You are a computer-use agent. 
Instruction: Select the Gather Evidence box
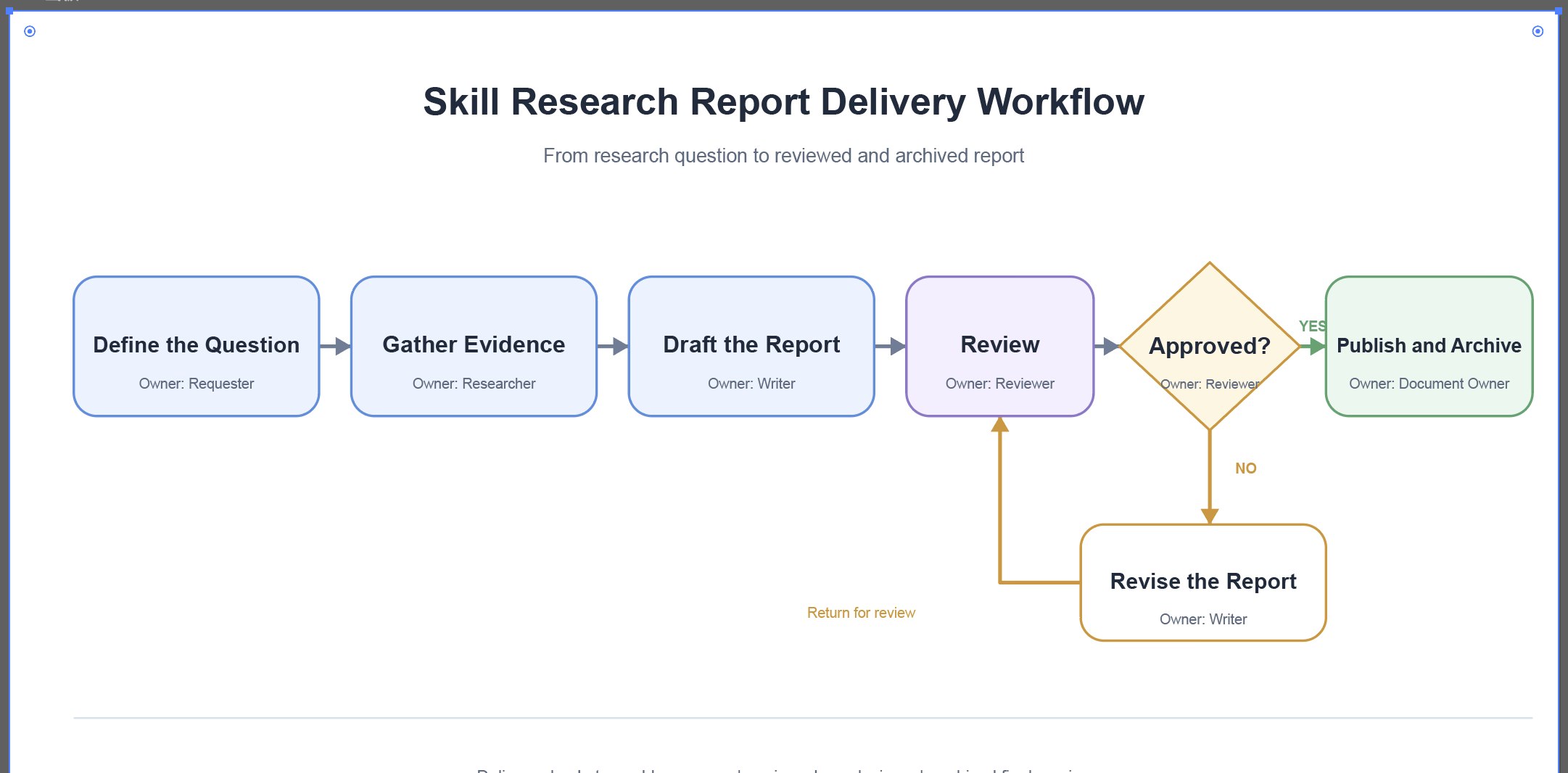474,346
